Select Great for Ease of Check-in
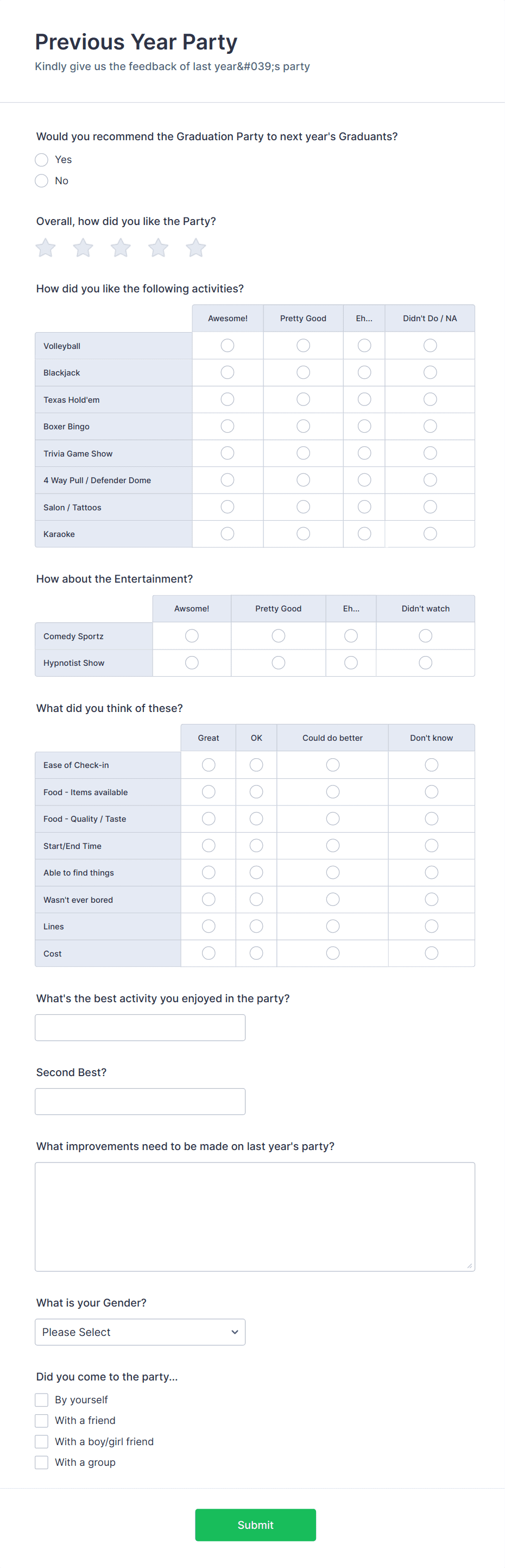Viewport: 505px width, 1568px height. [x=208, y=765]
